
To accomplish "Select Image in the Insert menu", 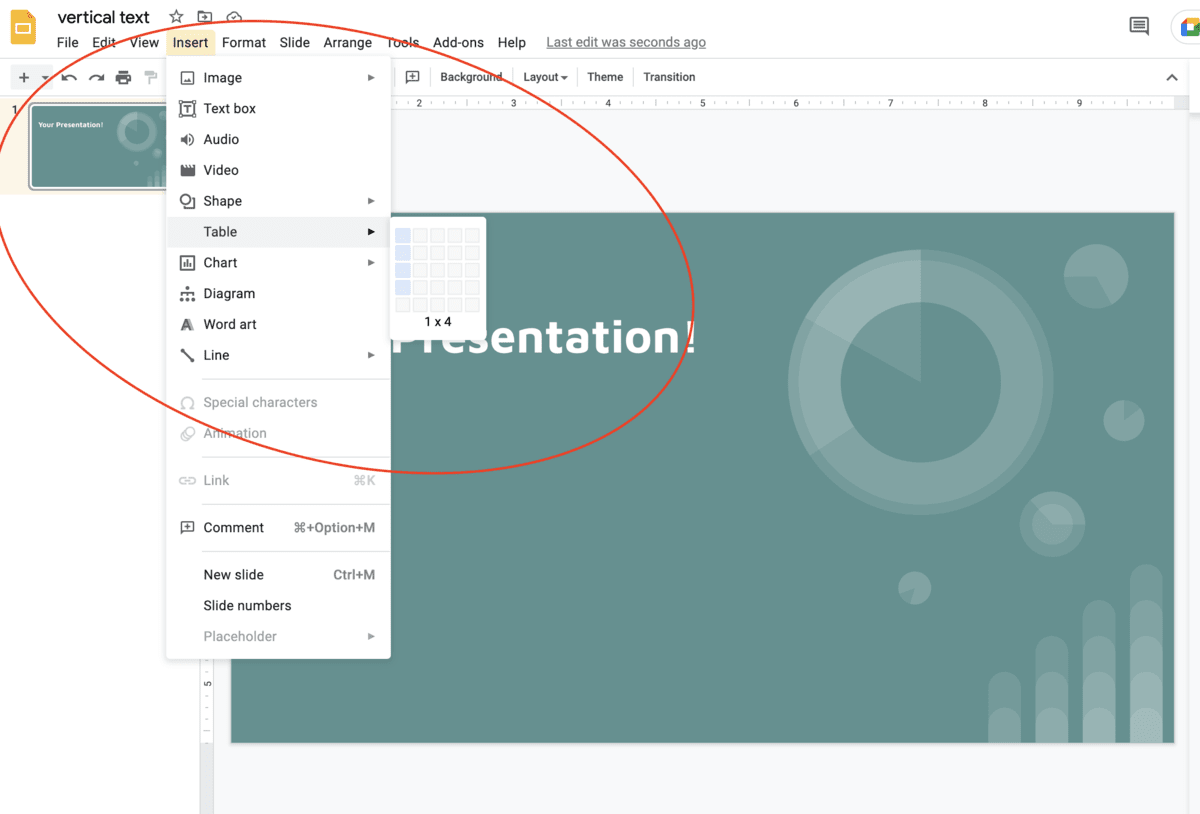I will (278, 78).
